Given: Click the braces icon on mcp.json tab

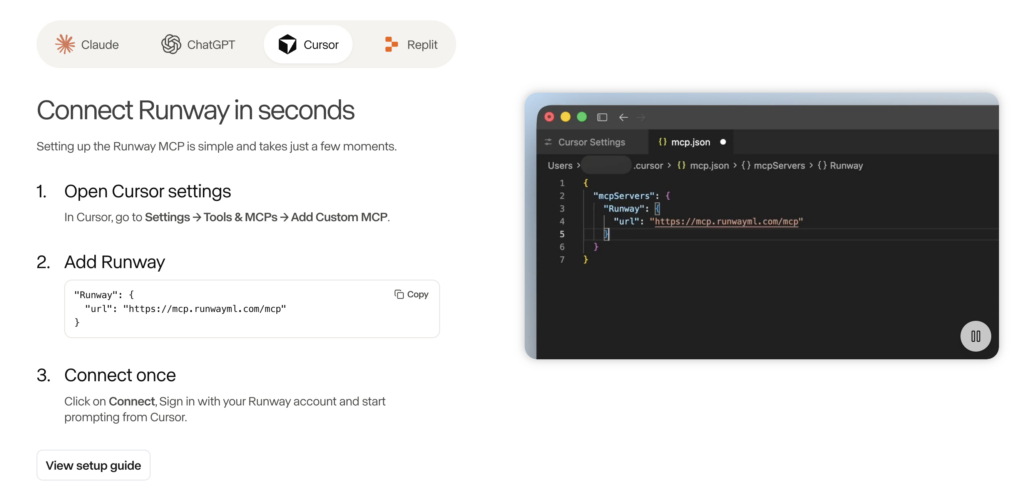Looking at the screenshot, I should pyautogui.click(x=662, y=142).
